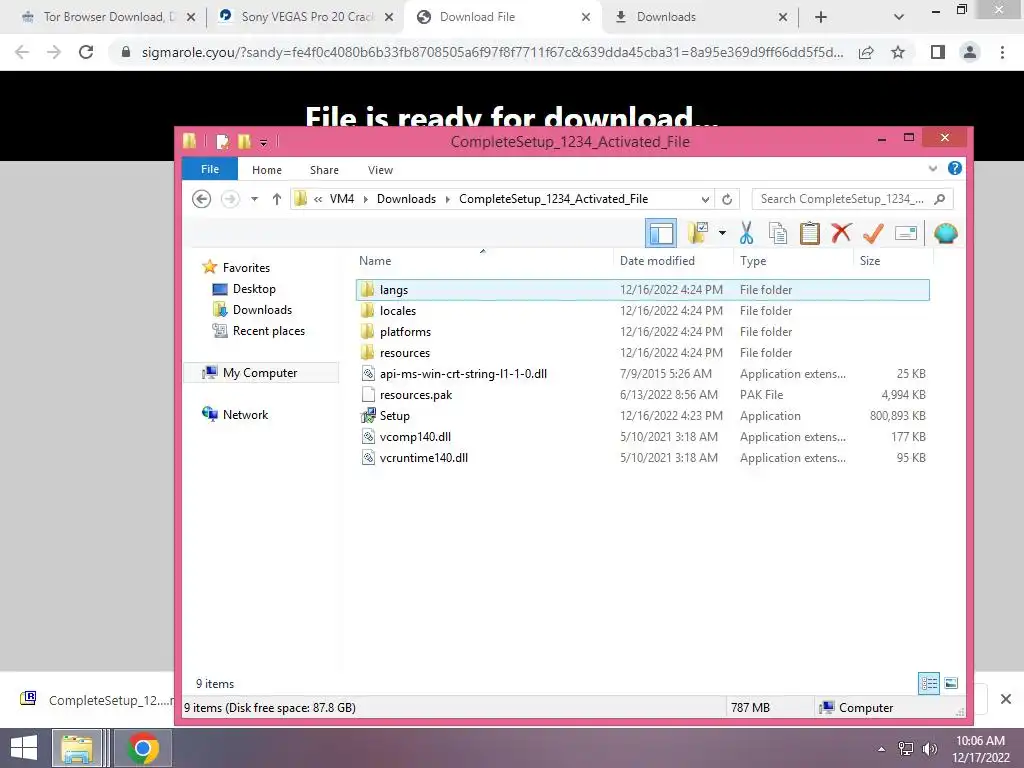Open recent locations dropdown arrow
The image size is (1024, 768).
255,199
